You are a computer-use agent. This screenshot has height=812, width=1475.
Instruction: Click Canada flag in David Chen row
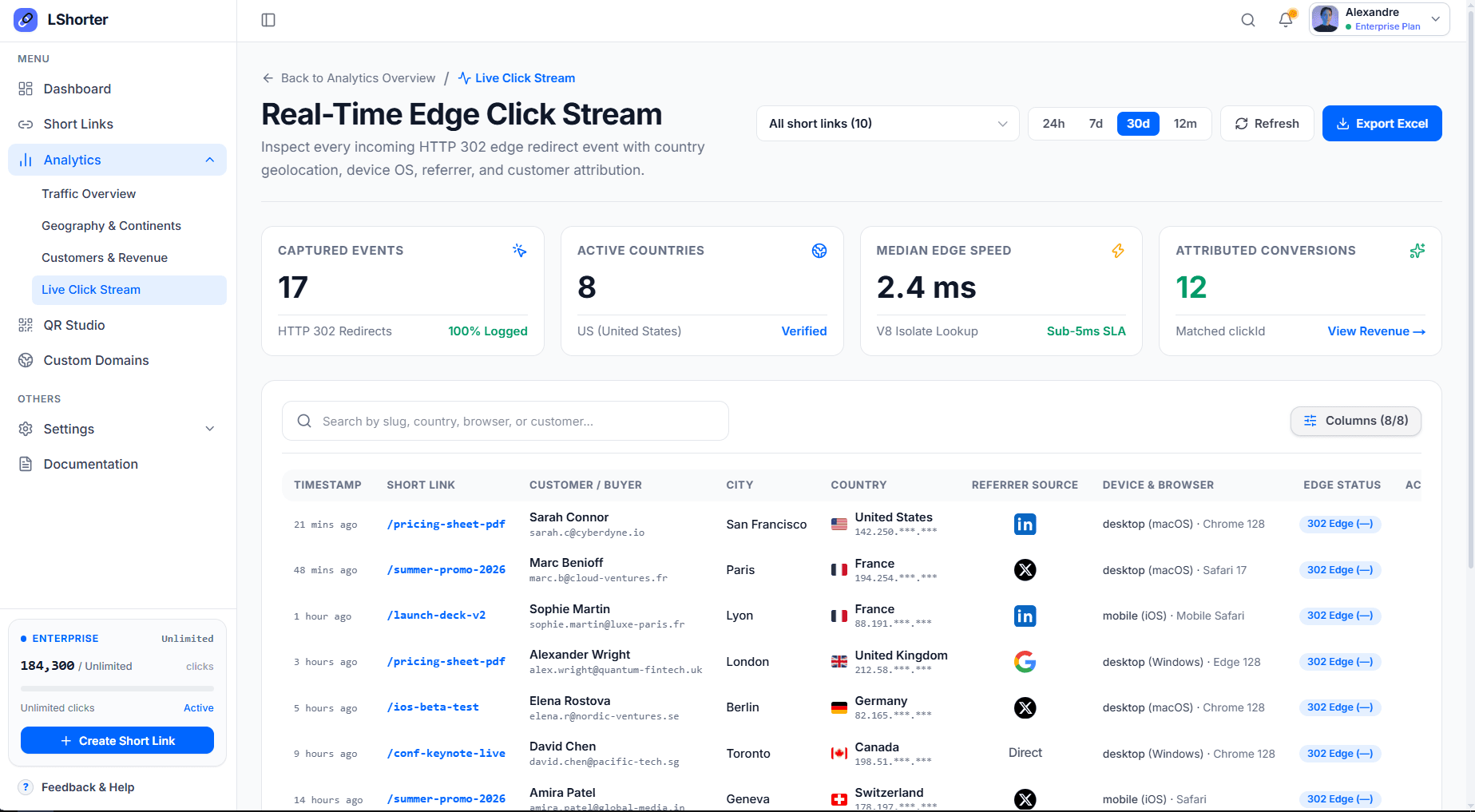[x=839, y=754]
